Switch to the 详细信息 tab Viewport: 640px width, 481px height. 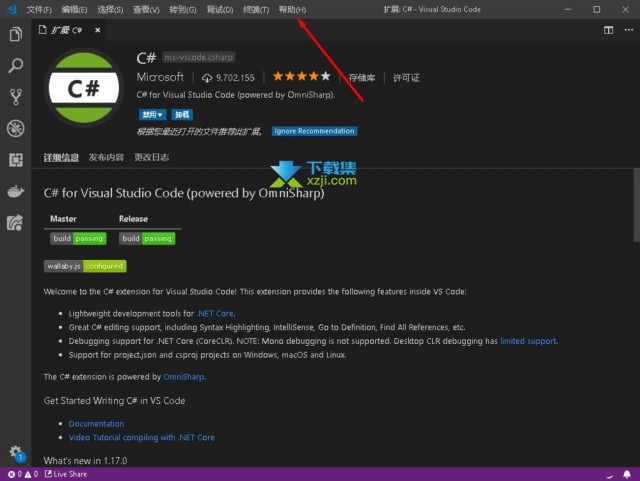(61, 157)
